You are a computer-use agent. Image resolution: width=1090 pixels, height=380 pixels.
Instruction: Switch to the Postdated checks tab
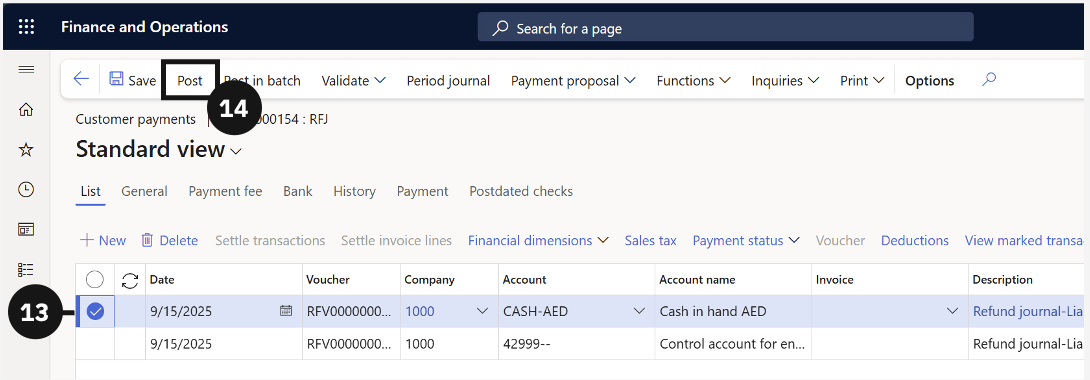point(521,191)
